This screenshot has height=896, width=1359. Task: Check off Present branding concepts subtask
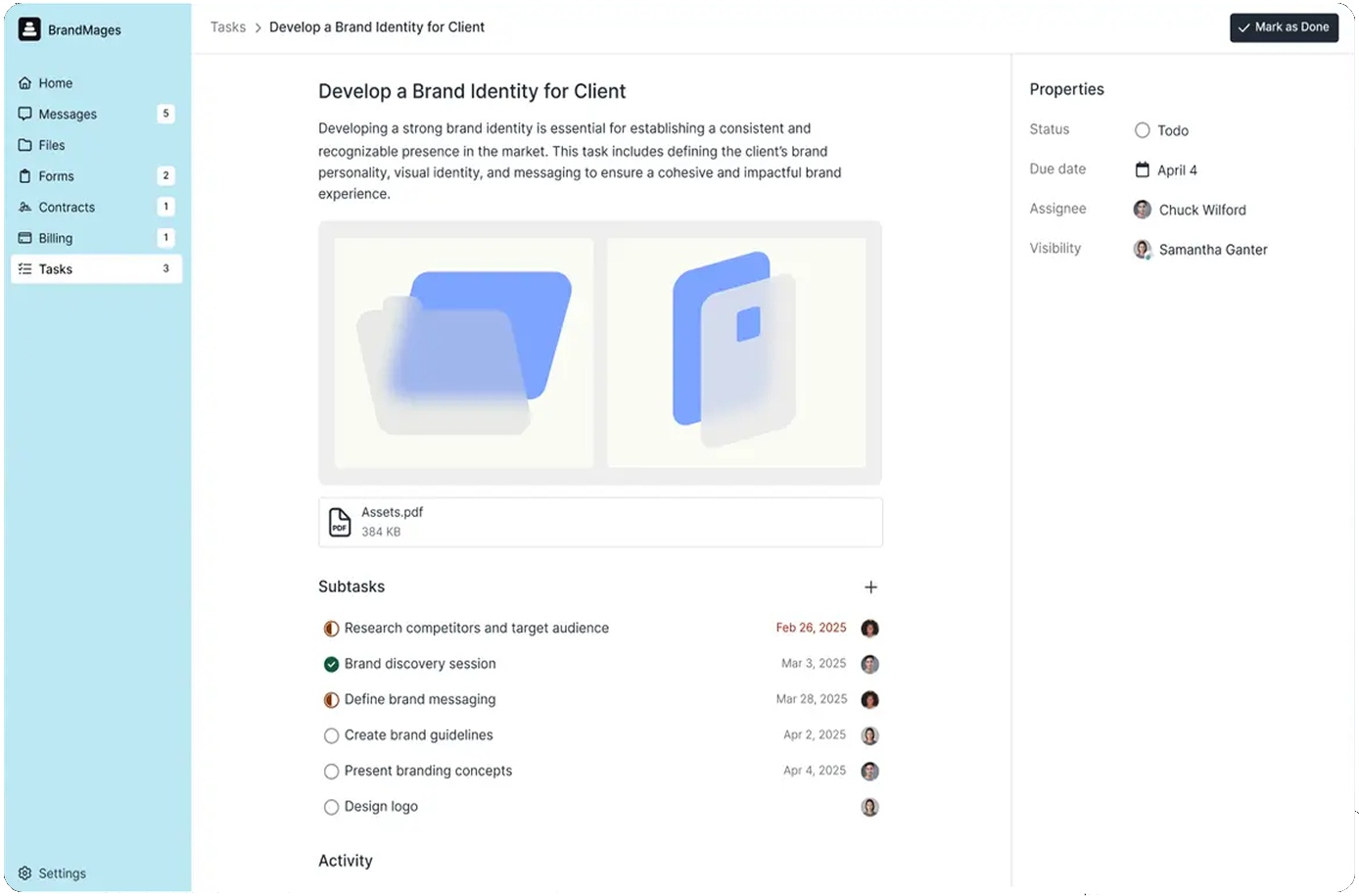coord(331,772)
